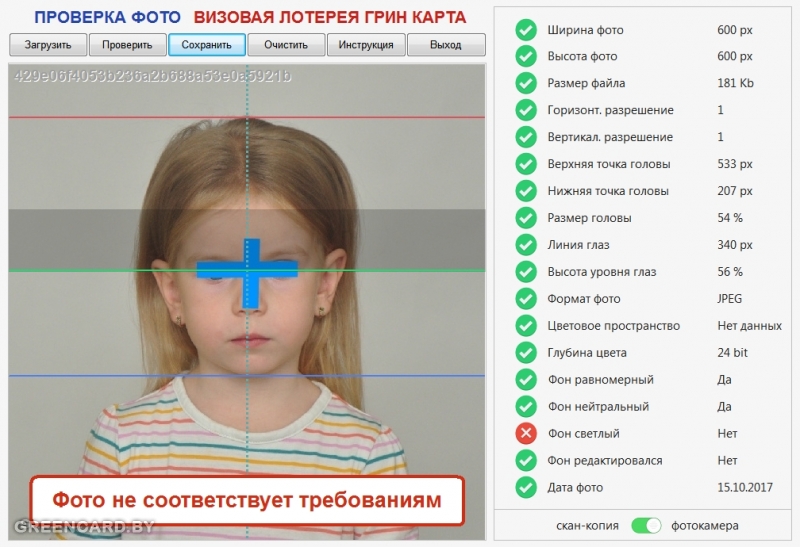
Task: Click green check icon for Ширина фото
Action: (526, 30)
